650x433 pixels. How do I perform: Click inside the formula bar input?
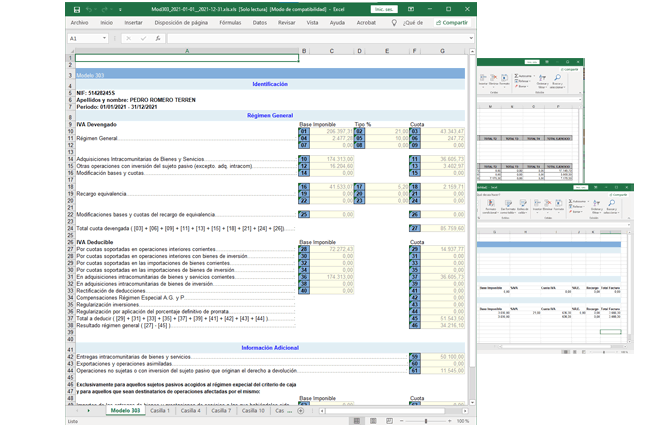[310, 38]
